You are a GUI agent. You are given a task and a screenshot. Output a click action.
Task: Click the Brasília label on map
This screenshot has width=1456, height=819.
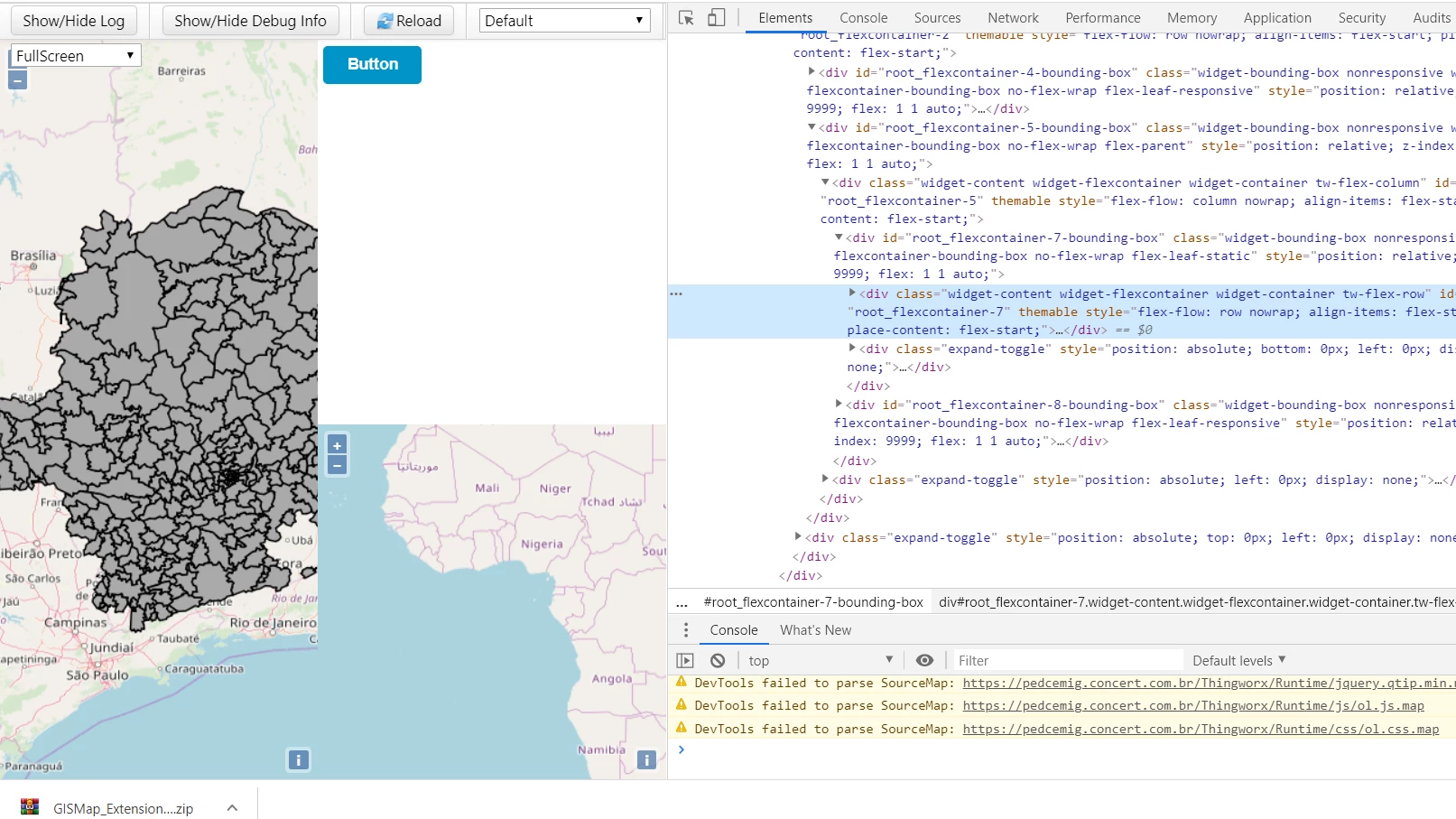point(33,256)
